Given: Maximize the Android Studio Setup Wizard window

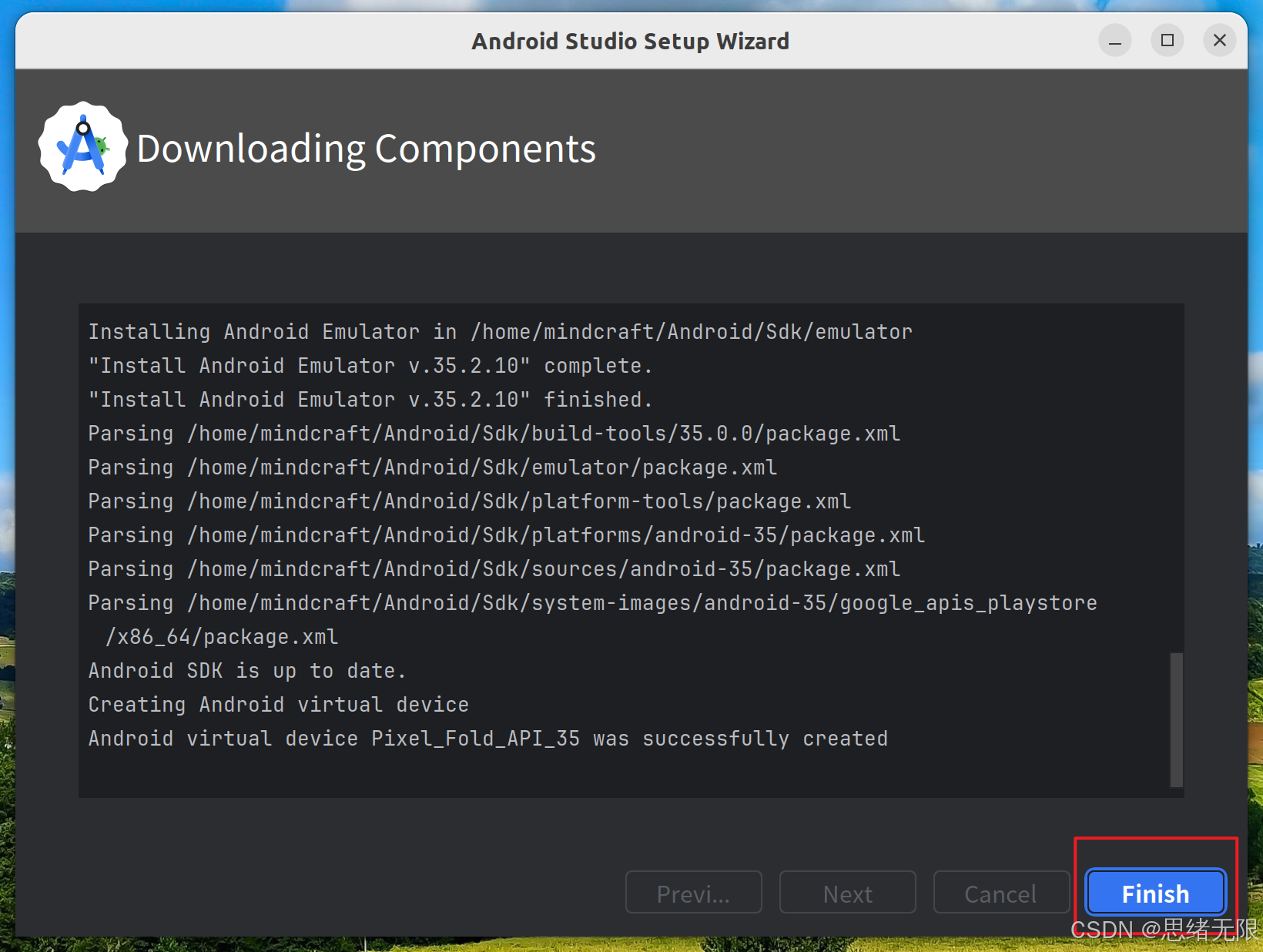Looking at the screenshot, I should pyautogui.click(x=1167, y=41).
